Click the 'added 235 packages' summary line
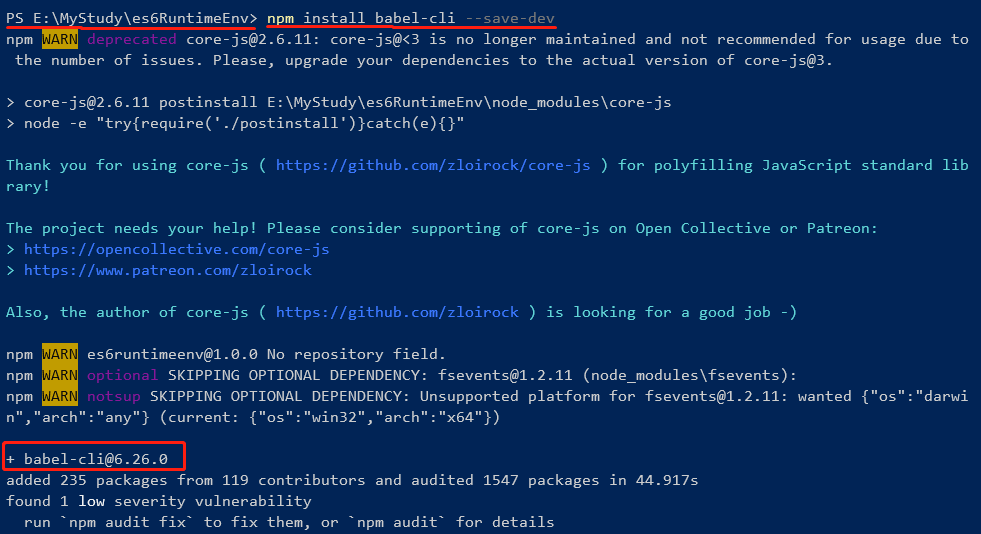 [352, 480]
